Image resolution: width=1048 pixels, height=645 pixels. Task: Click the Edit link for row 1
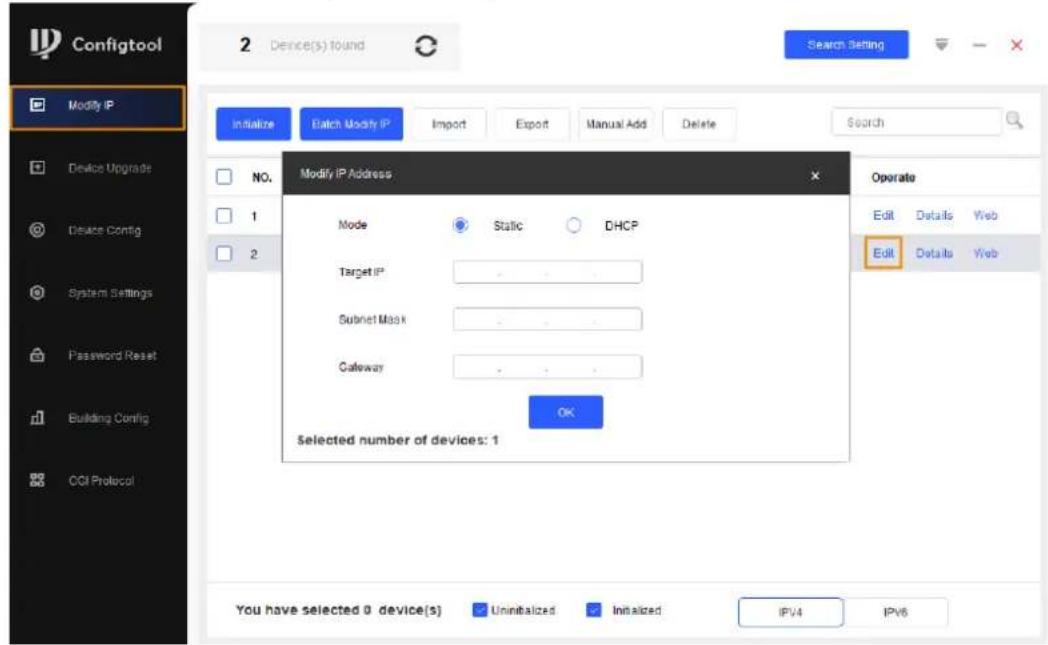883,215
